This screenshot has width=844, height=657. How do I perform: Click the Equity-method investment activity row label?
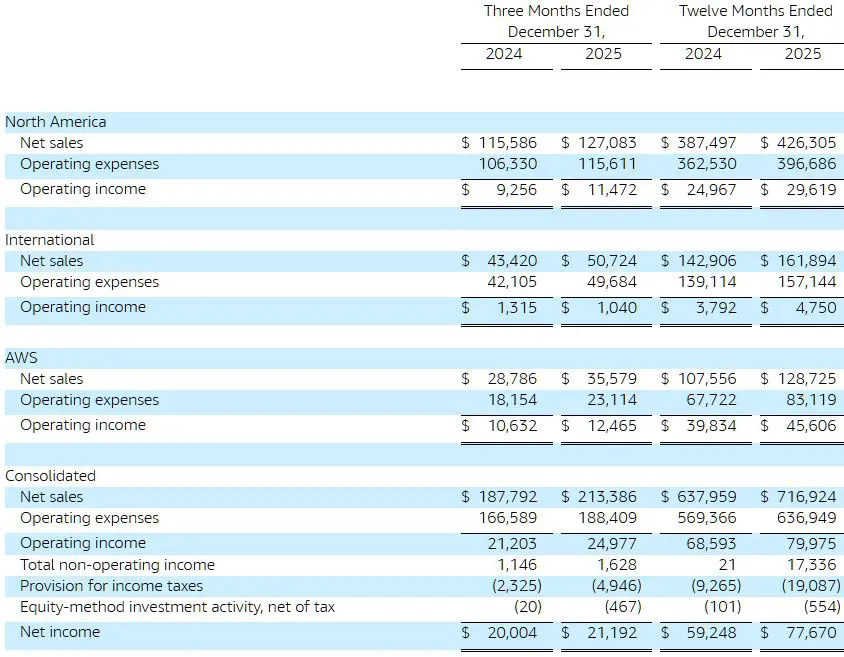[177, 607]
